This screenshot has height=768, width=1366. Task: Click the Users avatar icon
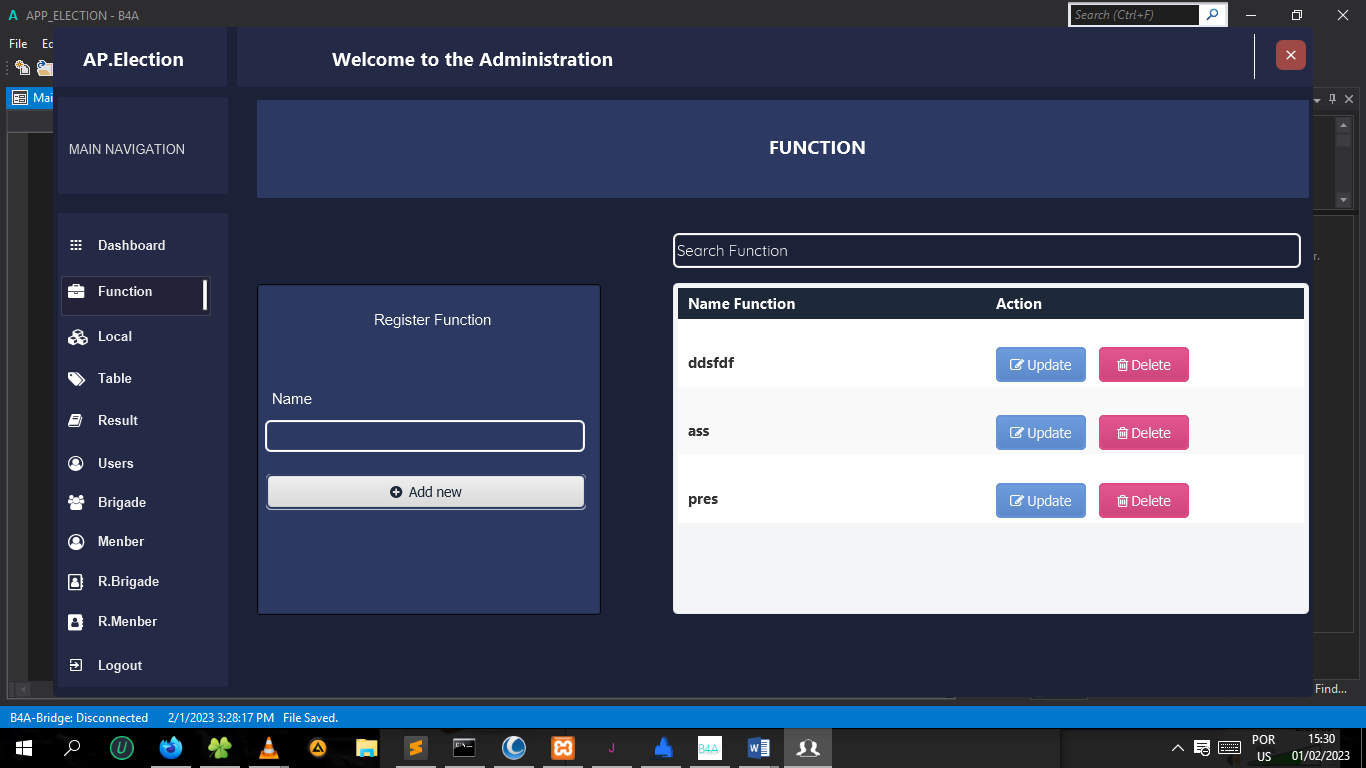[x=76, y=464]
